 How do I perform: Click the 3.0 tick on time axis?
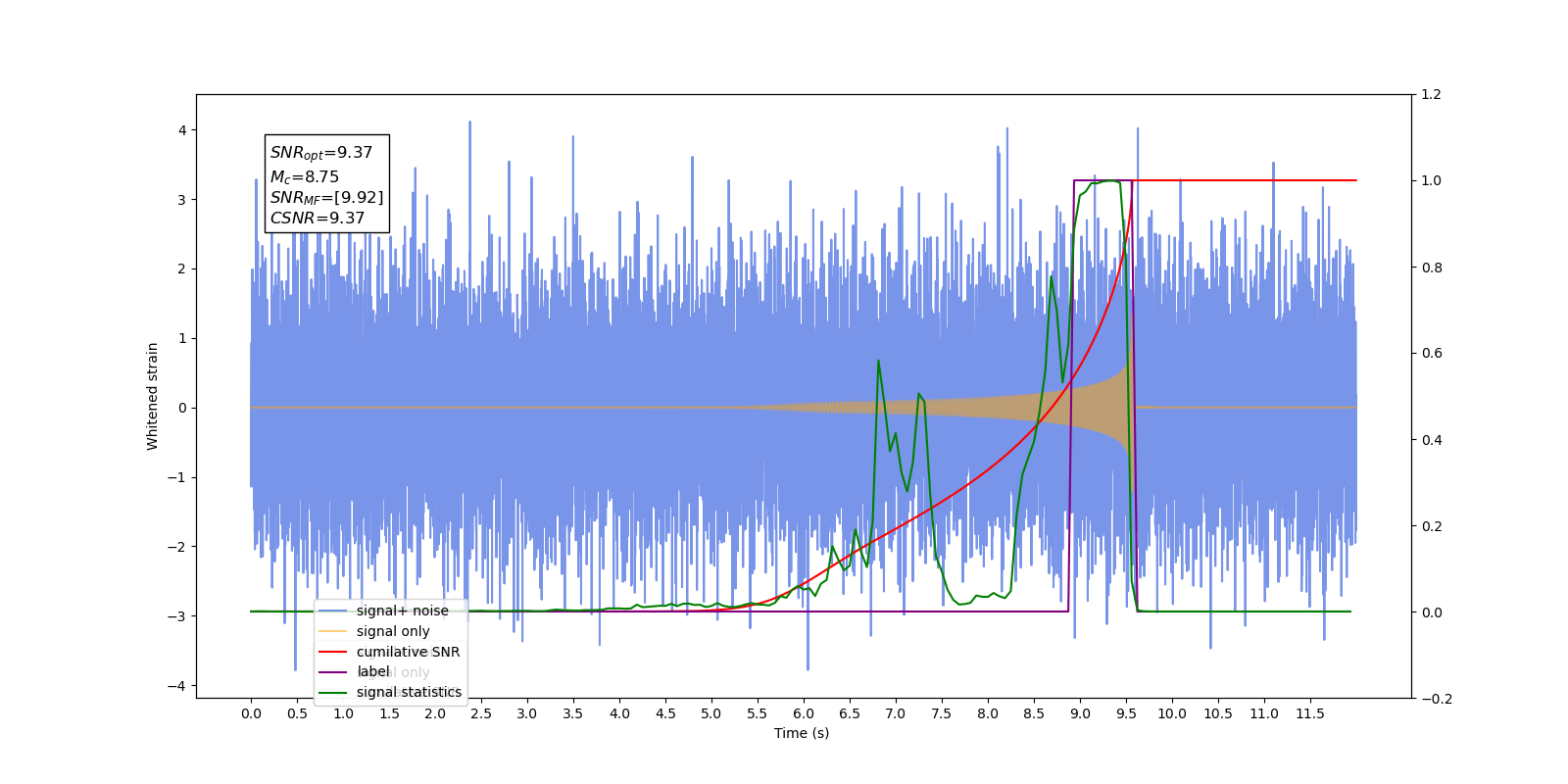pyautogui.click(x=527, y=713)
